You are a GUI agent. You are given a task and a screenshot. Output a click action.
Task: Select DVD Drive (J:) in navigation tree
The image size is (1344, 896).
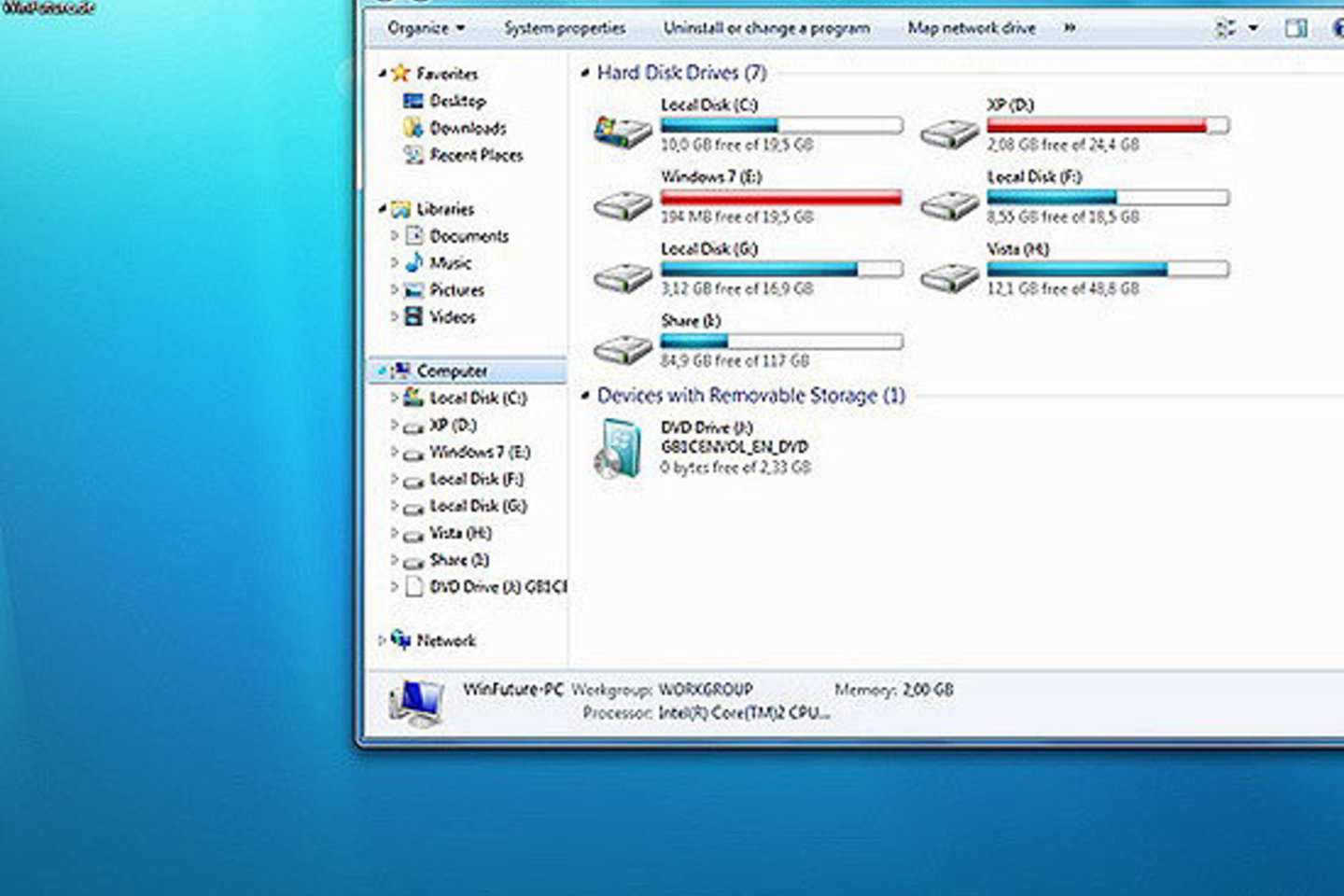[x=498, y=587]
